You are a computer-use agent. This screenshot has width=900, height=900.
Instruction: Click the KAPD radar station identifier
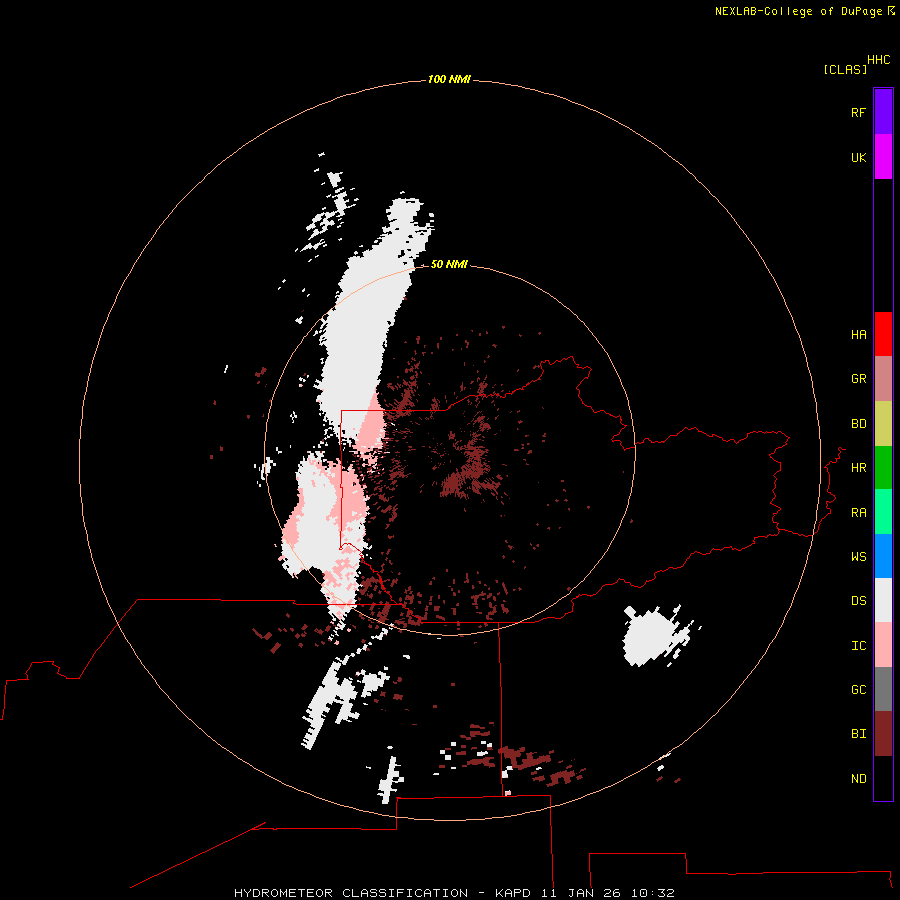[514, 893]
